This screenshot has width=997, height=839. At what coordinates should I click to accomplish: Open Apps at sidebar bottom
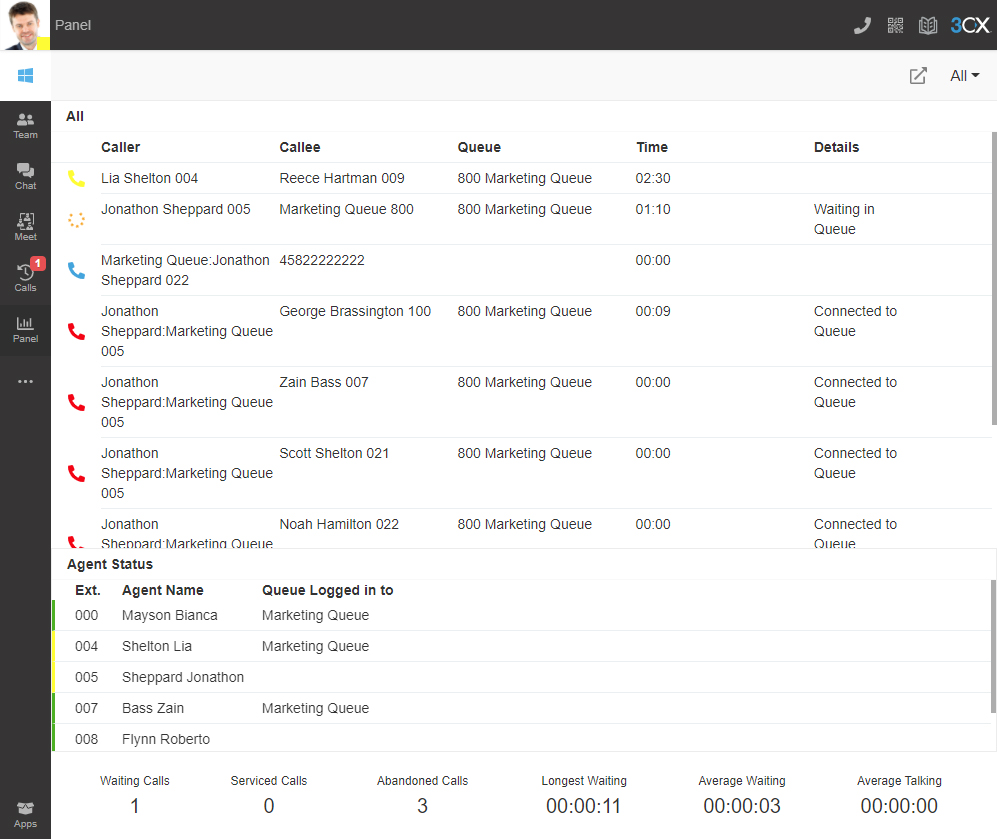click(25, 814)
